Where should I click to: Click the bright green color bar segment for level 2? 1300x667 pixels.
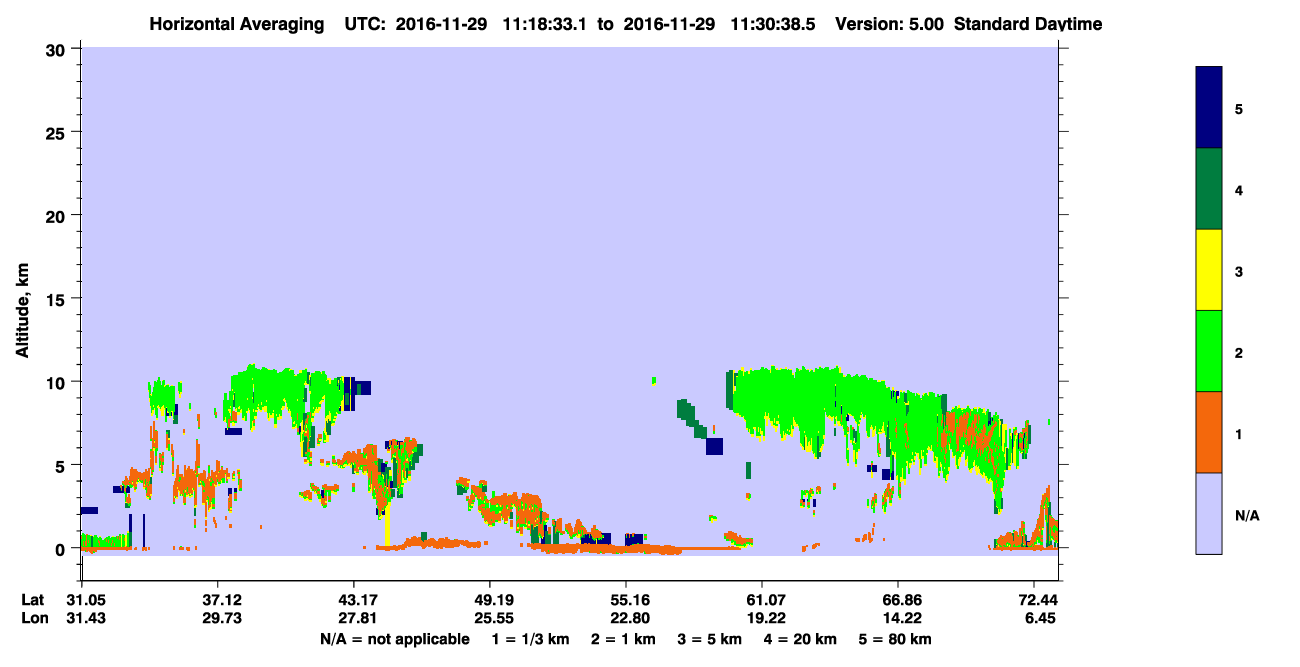(x=1209, y=351)
